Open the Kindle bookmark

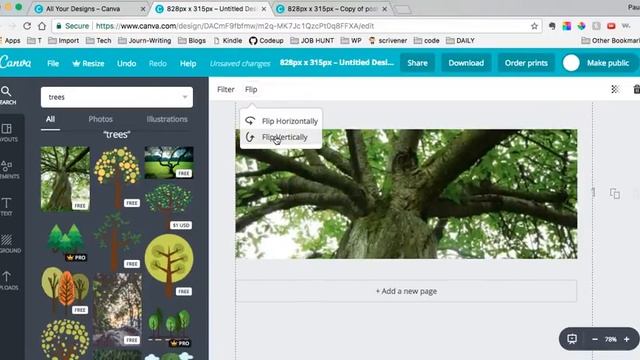227,40
